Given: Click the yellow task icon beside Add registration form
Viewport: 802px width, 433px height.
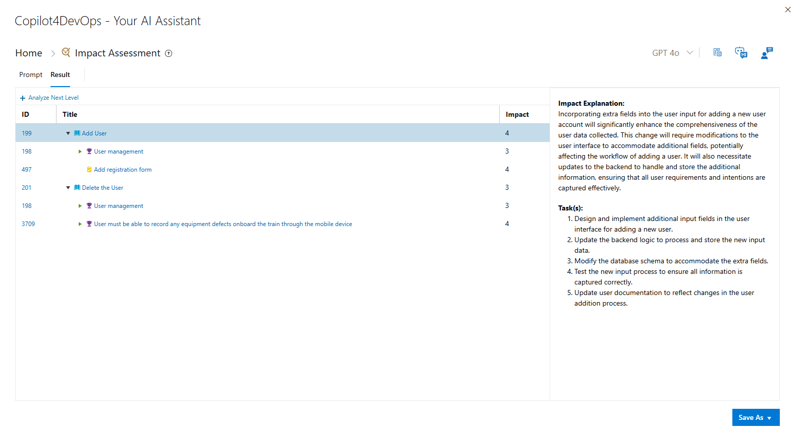Looking at the screenshot, I should [89, 169].
